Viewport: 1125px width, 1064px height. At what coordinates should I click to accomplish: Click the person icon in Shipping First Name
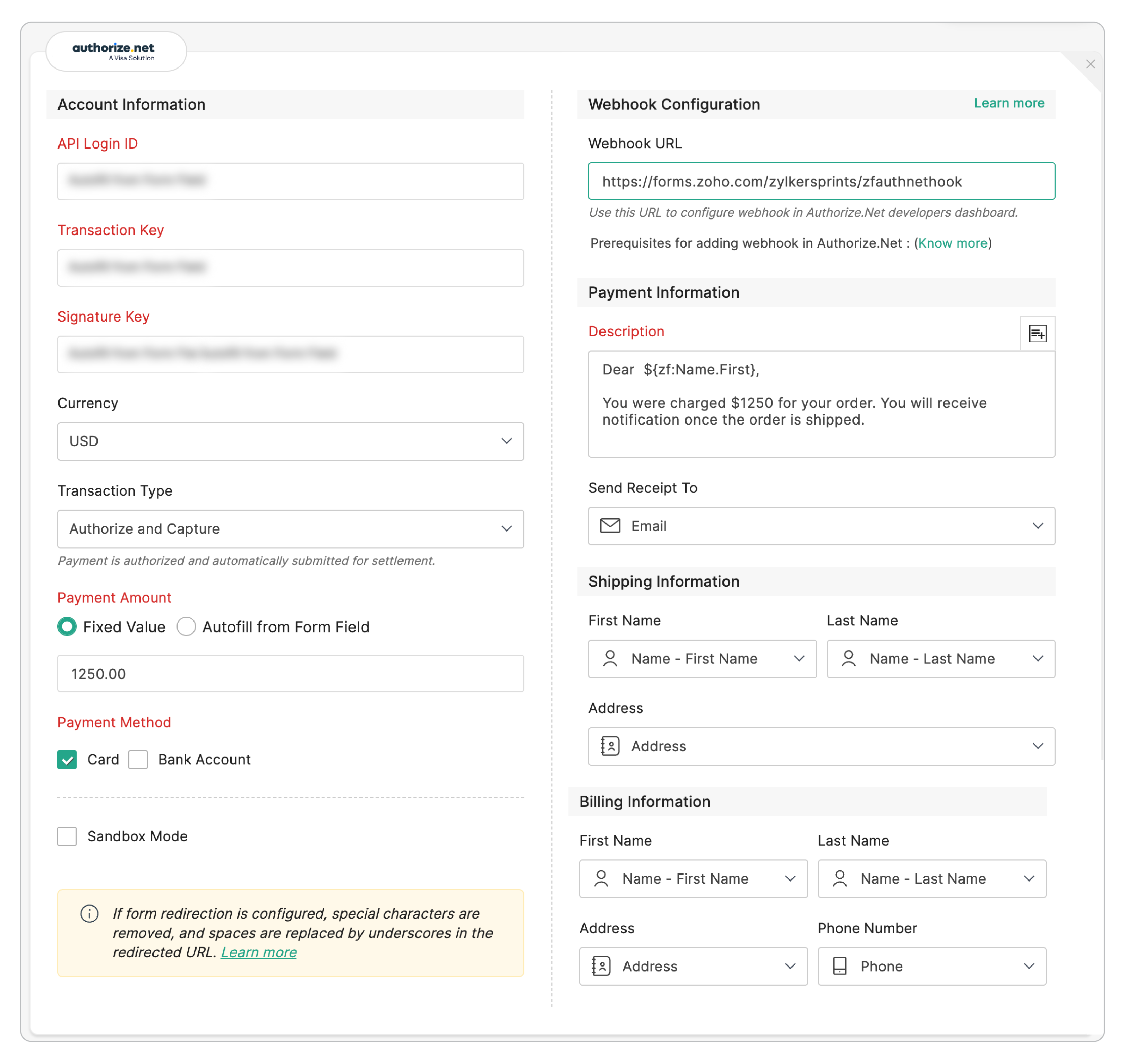(x=609, y=658)
